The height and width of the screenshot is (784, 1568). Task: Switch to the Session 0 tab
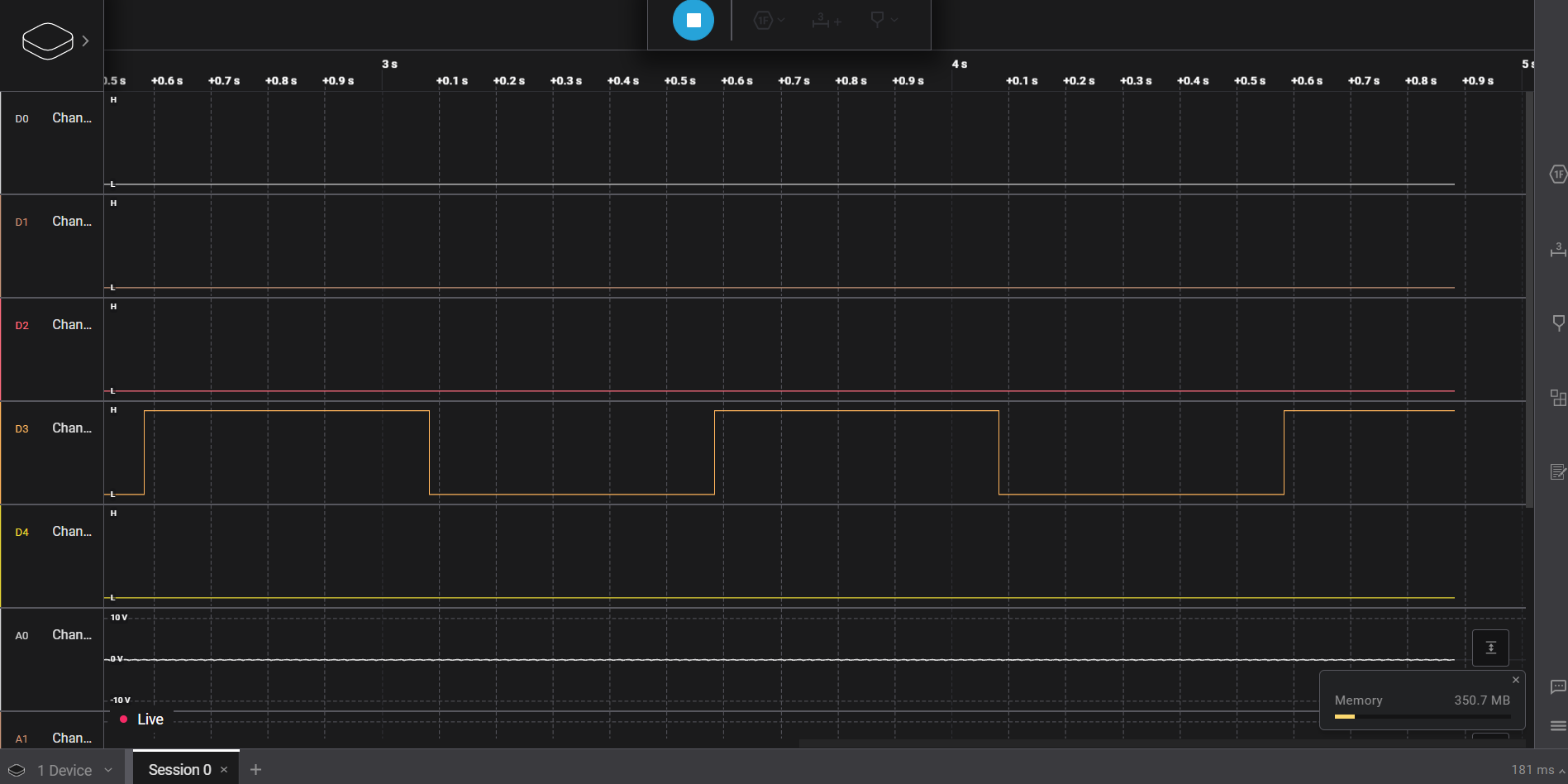point(179,769)
